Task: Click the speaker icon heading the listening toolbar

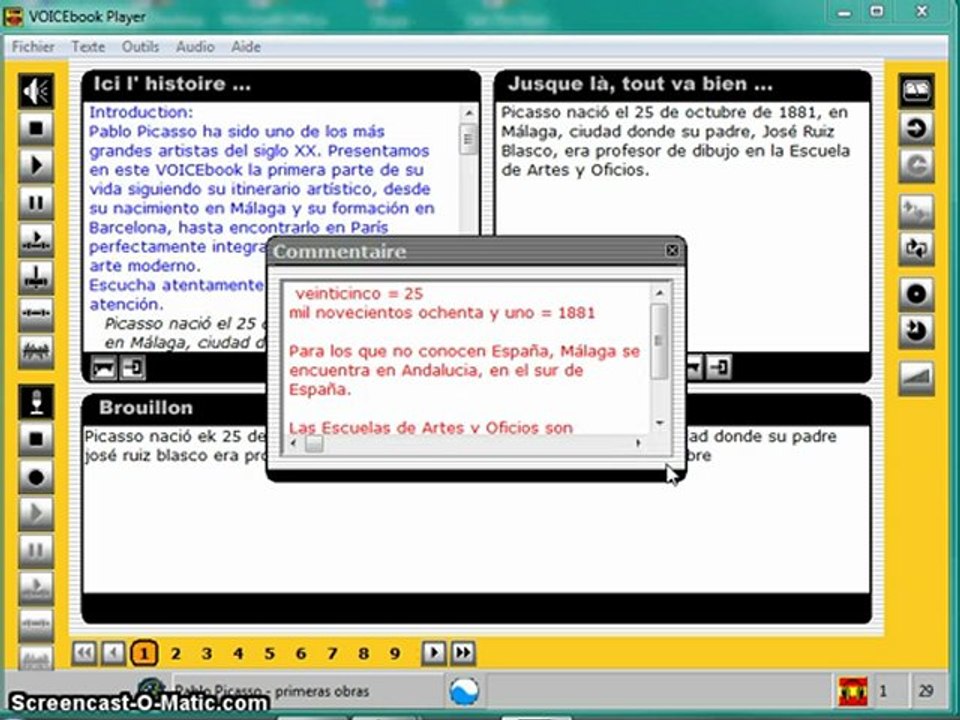Action: (x=36, y=91)
